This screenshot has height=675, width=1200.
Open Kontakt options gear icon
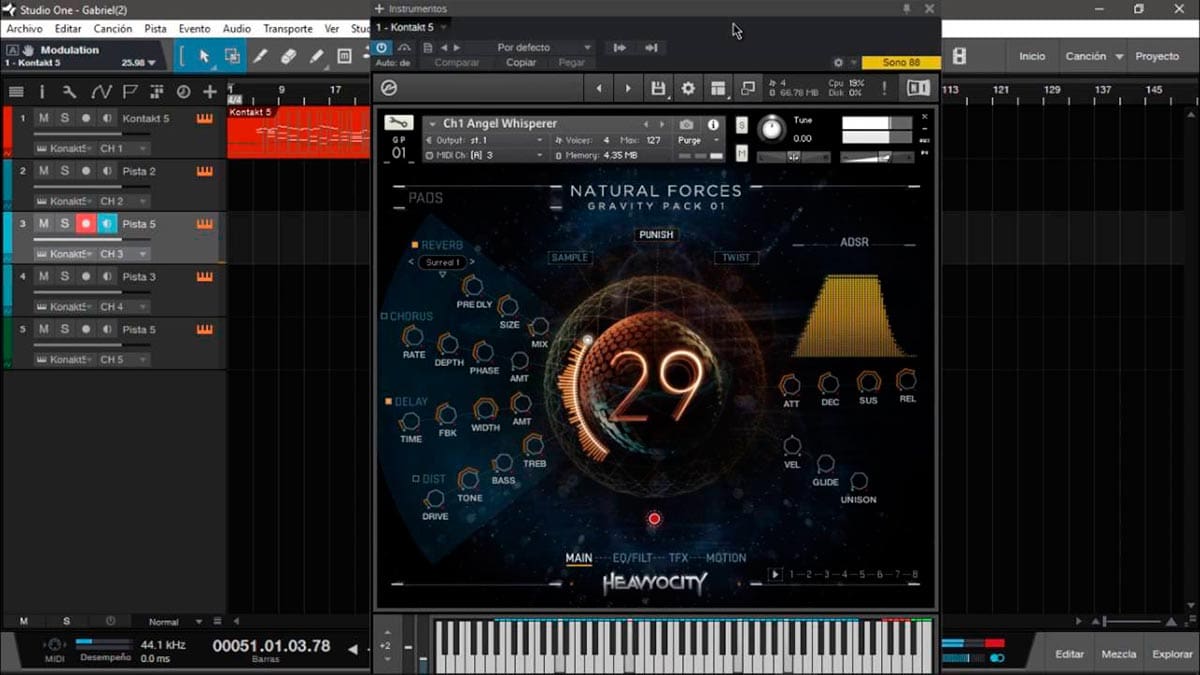pyautogui.click(x=688, y=88)
